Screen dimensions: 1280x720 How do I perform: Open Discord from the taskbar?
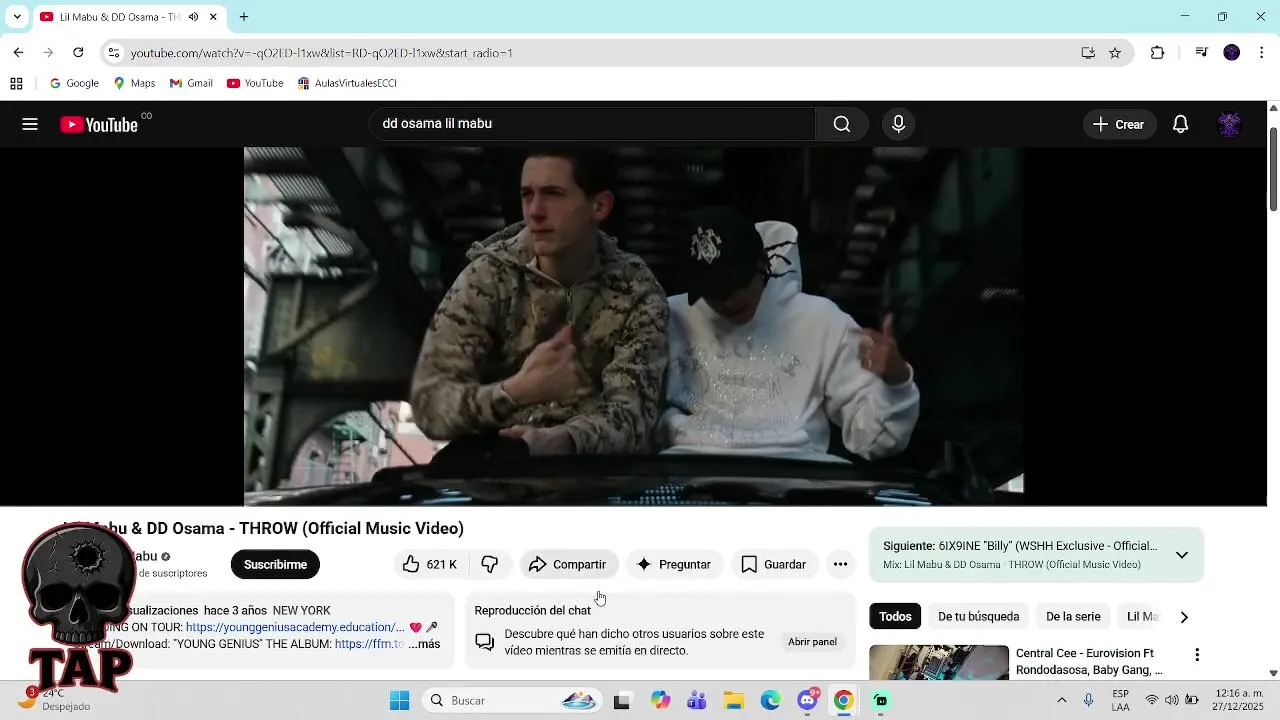[808, 701]
